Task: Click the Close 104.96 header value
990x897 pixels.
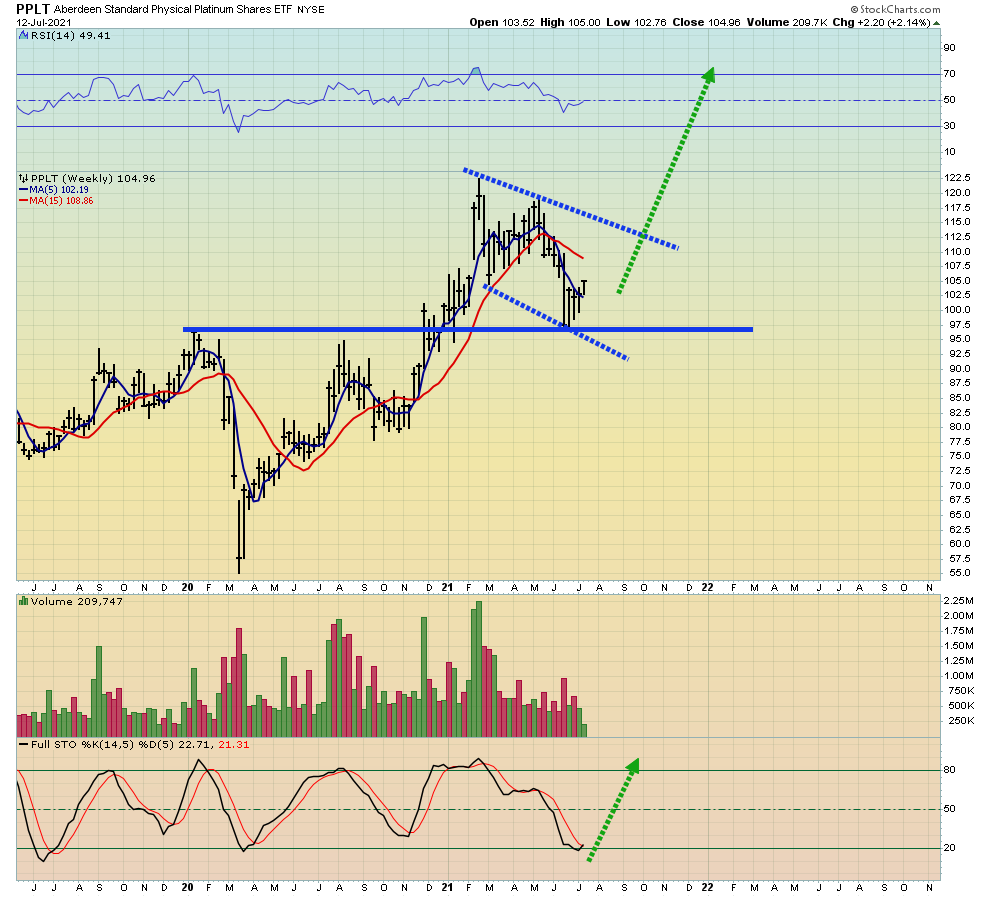Action: 707,23
